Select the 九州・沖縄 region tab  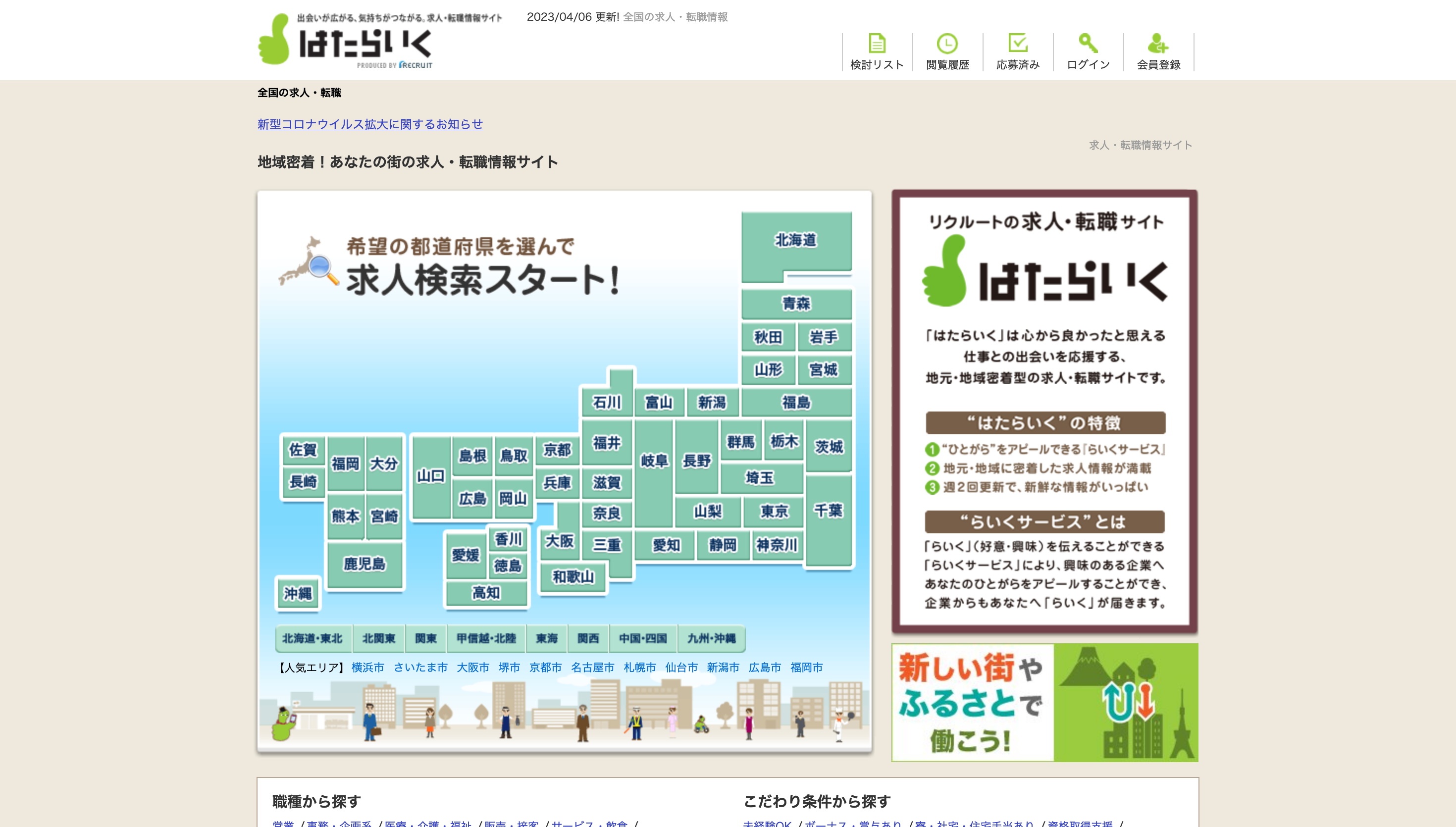point(711,638)
